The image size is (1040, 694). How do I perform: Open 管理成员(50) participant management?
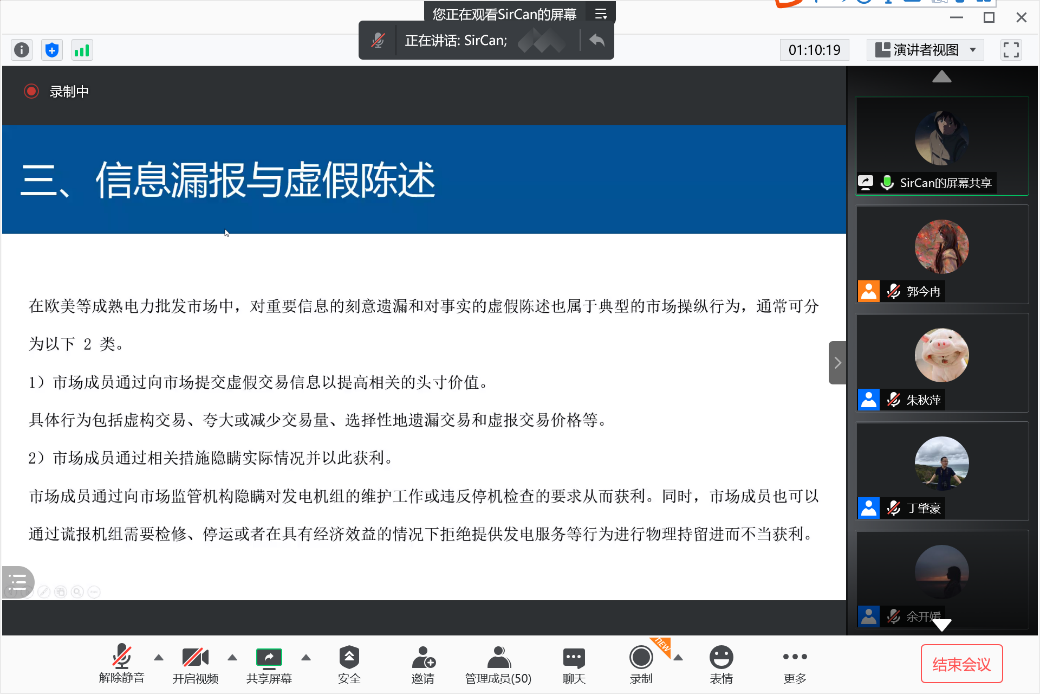click(x=498, y=665)
